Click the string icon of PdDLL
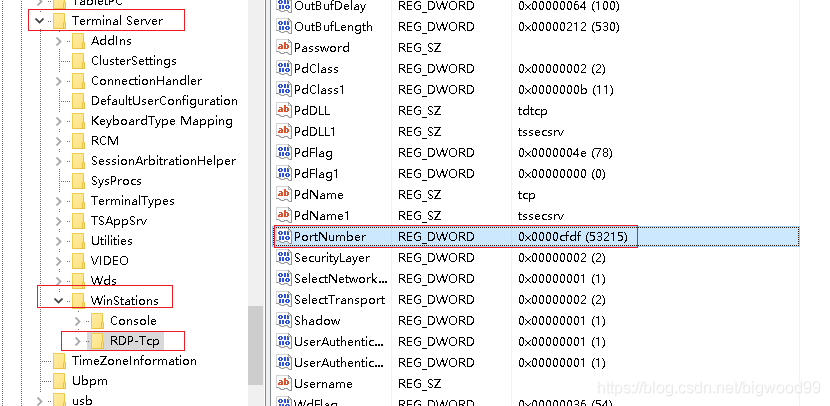Image resolution: width=830 pixels, height=406 pixels. pos(284,110)
